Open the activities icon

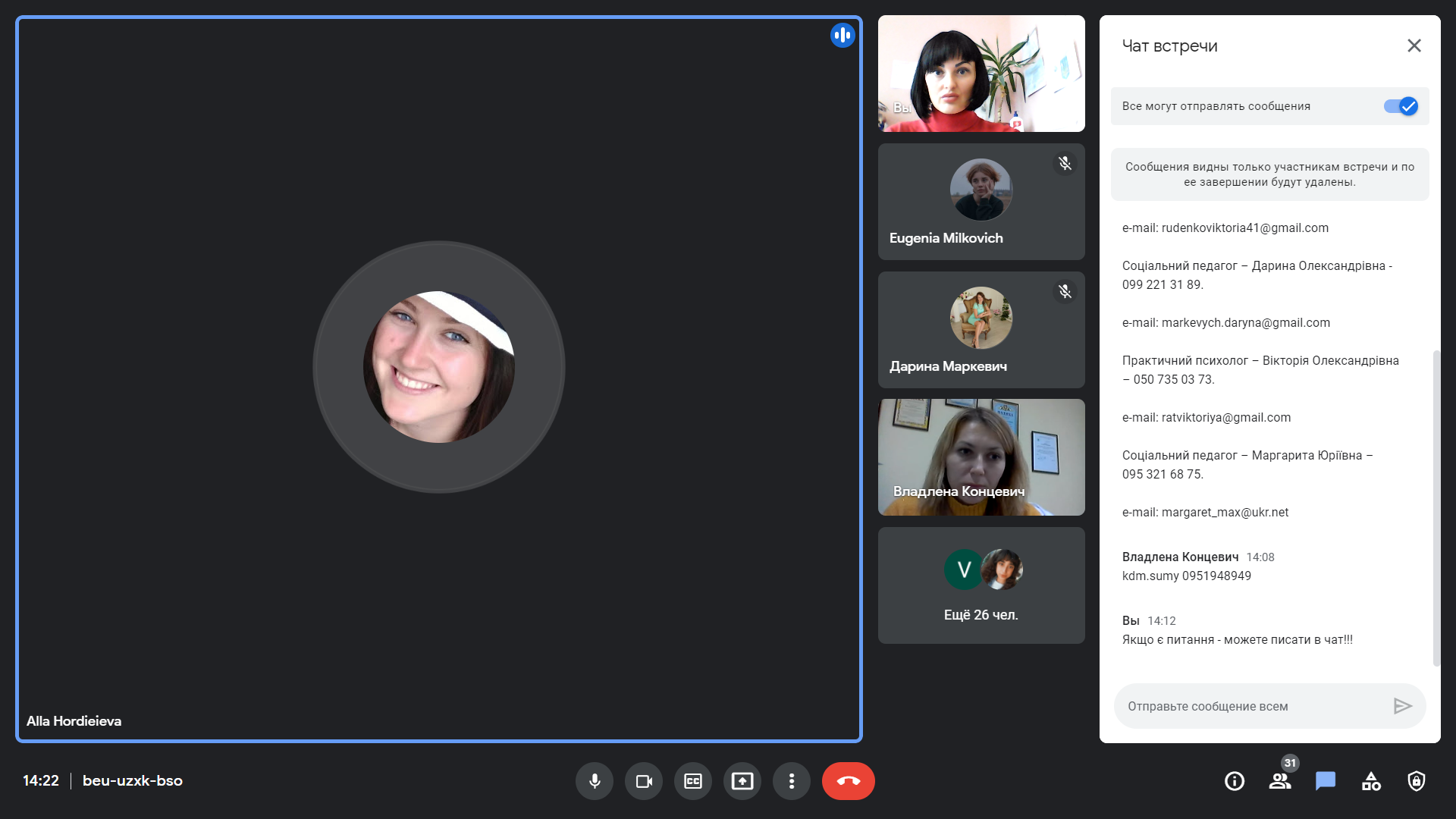[1371, 781]
